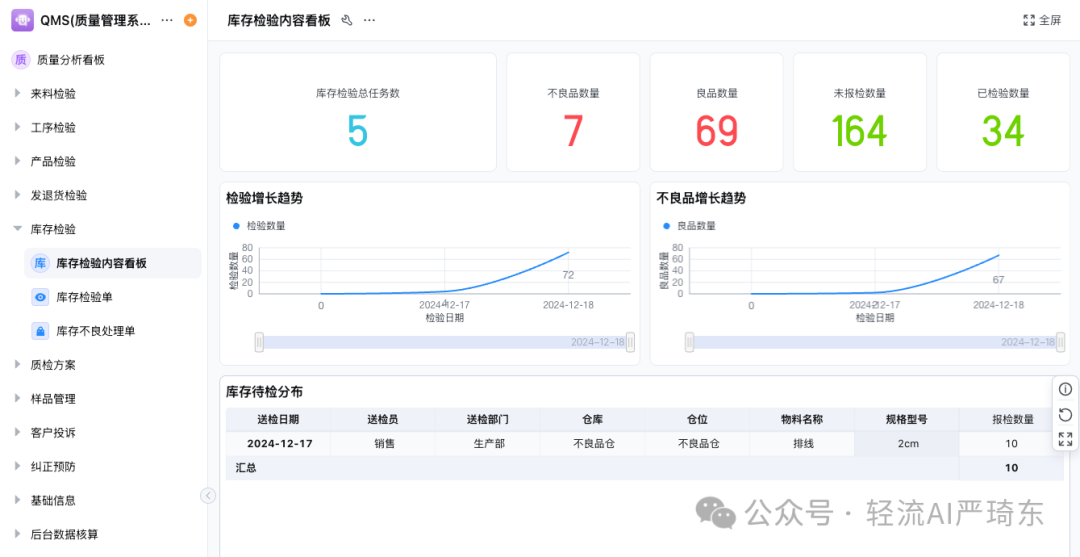This screenshot has width=1080, height=557.
Task: Click the 全屏 fullscreen button
Action: click(1042, 21)
